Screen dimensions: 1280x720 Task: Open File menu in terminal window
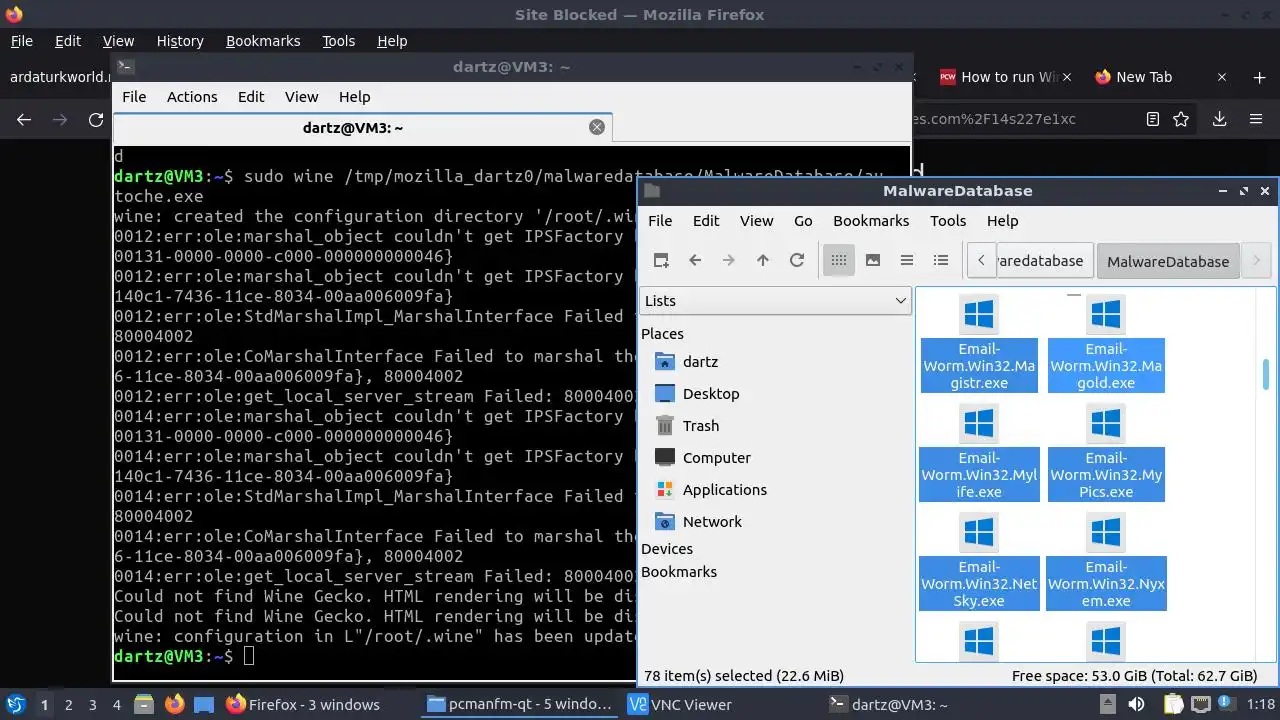[134, 97]
